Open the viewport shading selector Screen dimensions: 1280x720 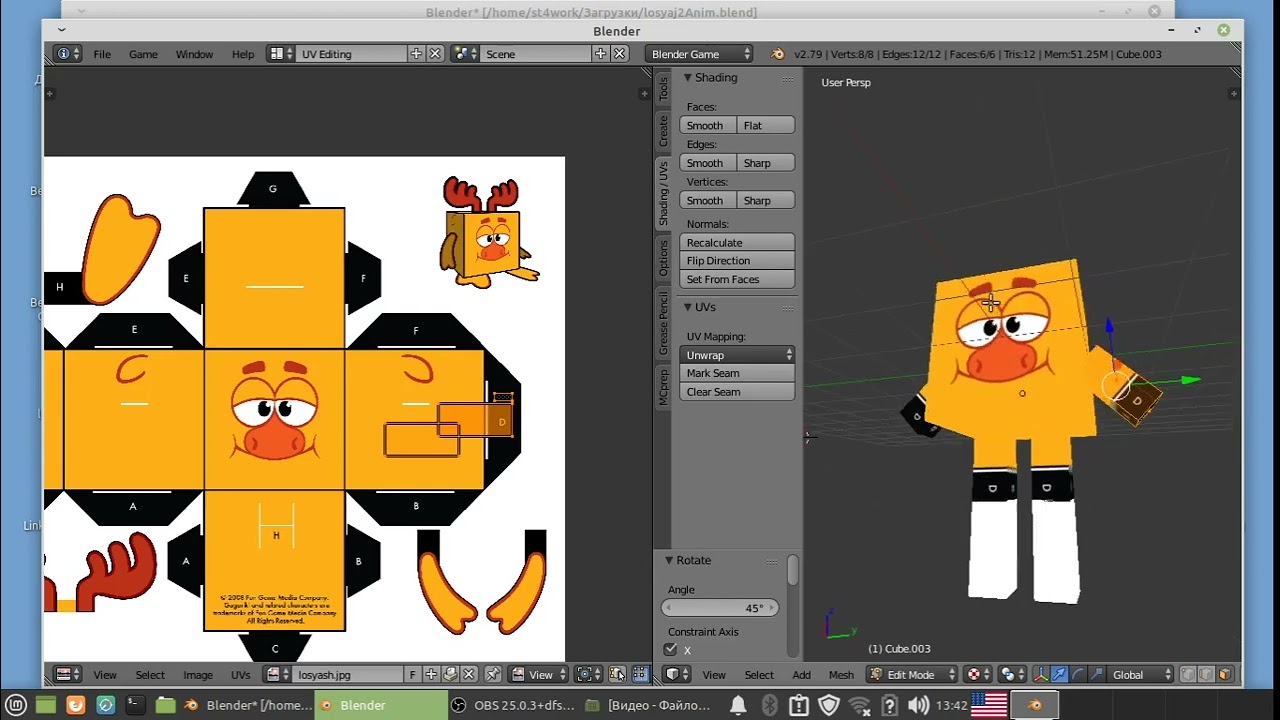(x=977, y=675)
